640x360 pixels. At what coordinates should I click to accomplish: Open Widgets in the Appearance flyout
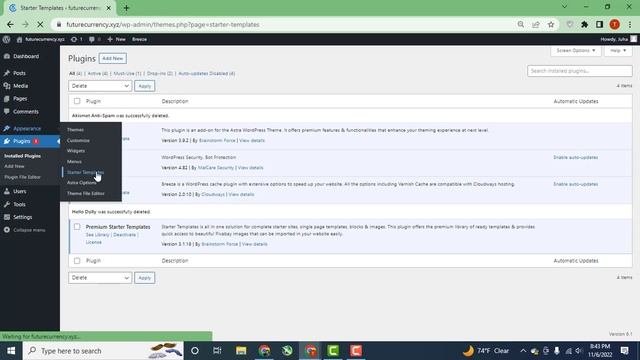[76, 151]
